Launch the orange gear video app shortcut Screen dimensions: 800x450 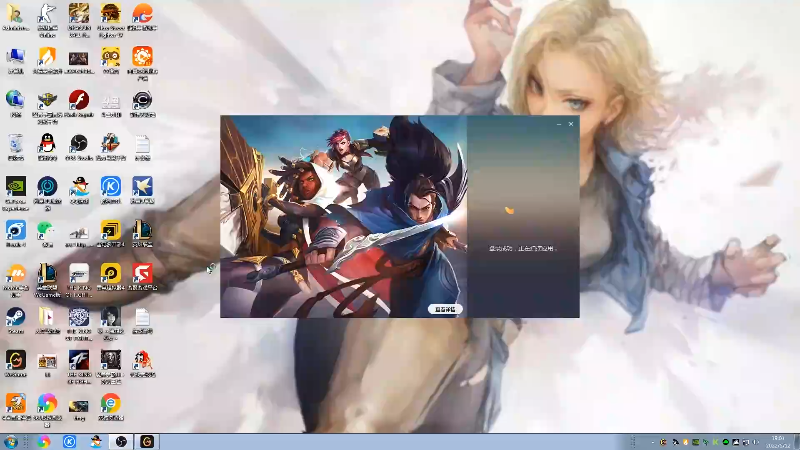[x=142, y=57]
